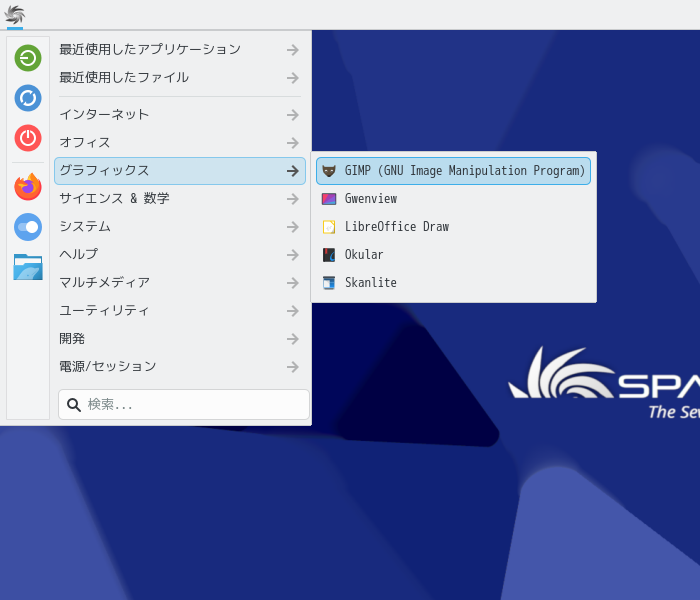700x600 pixels.
Task: Expand 開発 submenu arrow
Action: pos(293,339)
